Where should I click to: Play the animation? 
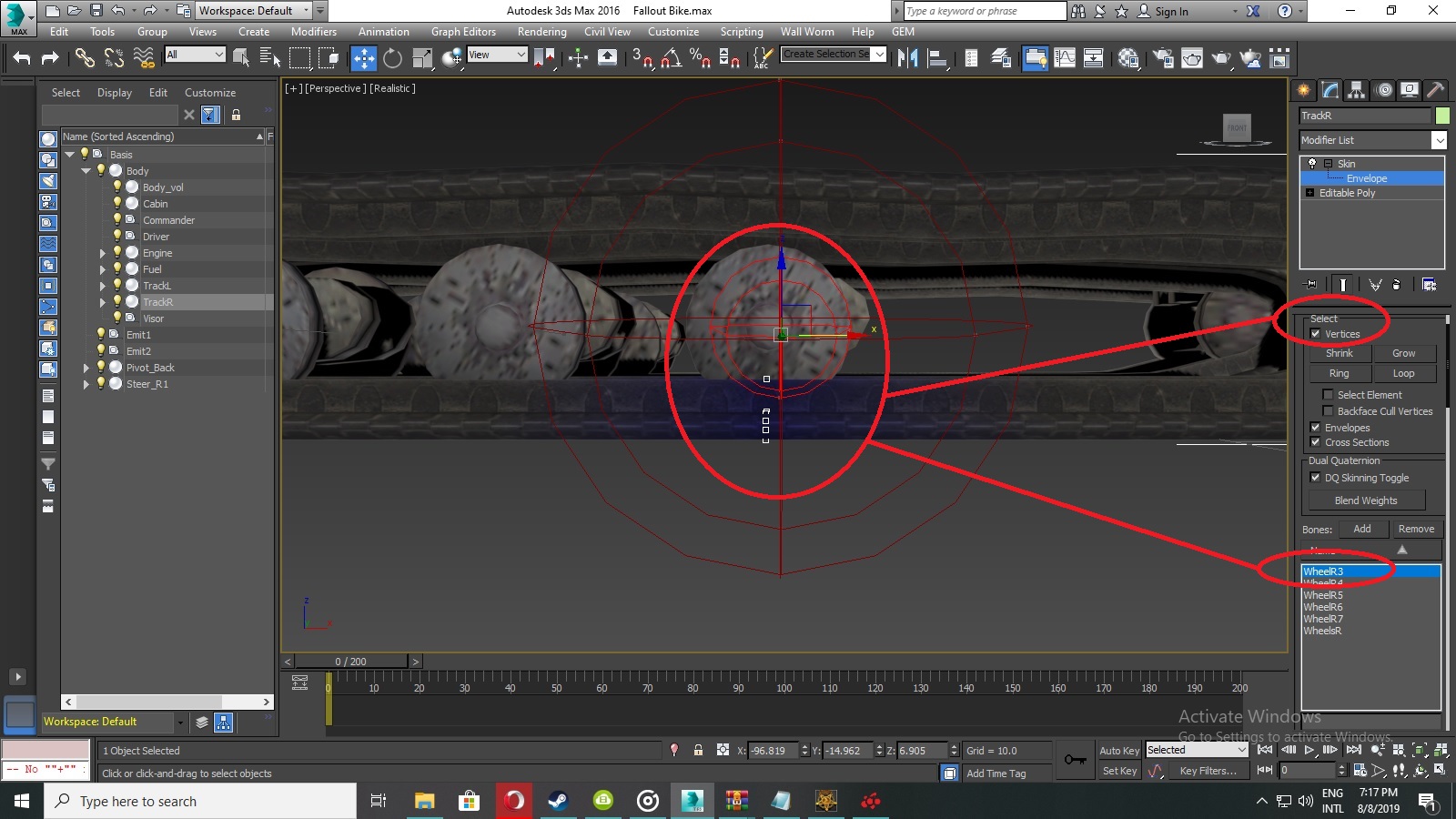click(1309, 750)
